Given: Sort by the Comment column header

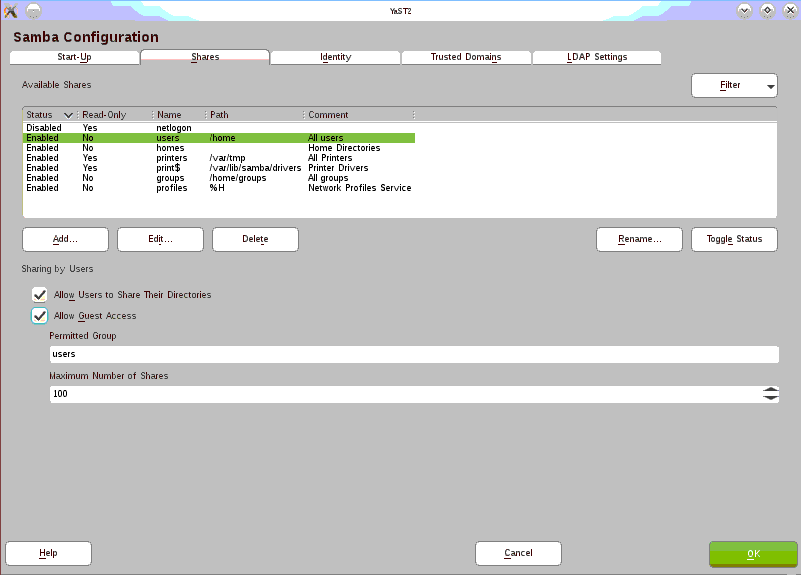Looking at the screenshot, I should (x=359, y=115).
